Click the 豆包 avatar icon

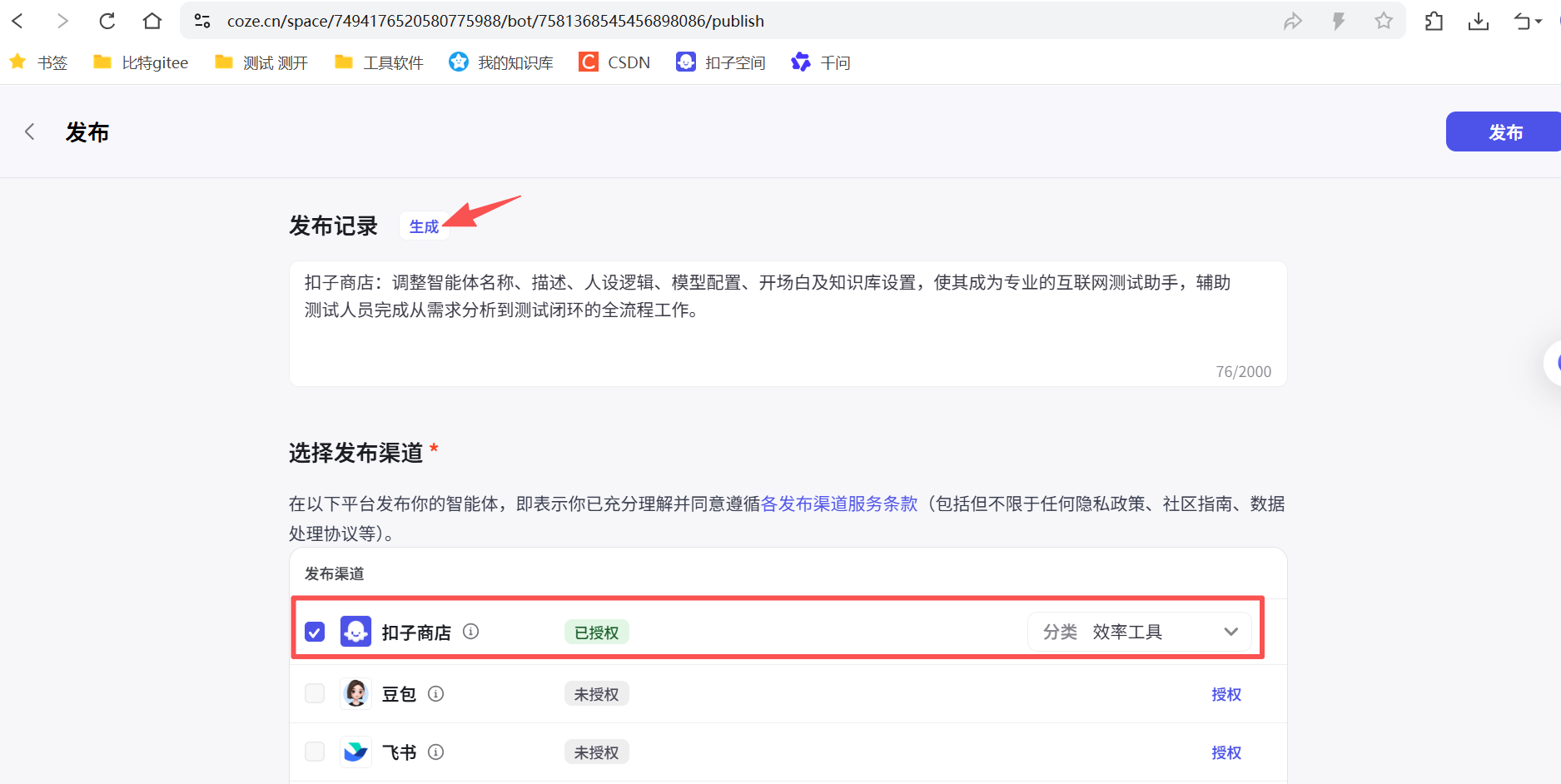click(x=356, y=693)
